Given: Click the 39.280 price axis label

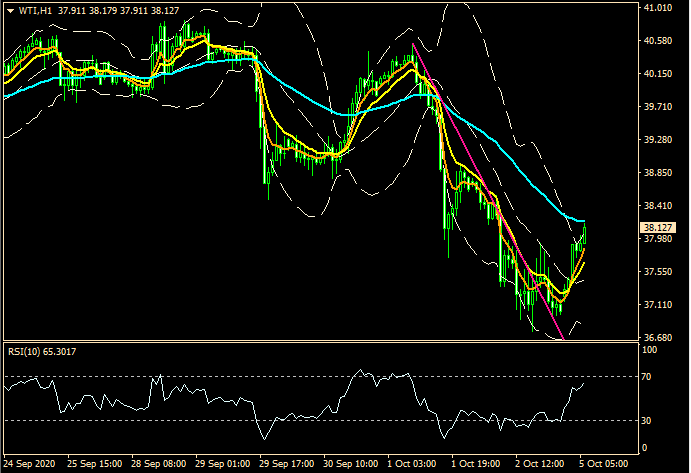Looking at the screenshot, I should [658, 140].
